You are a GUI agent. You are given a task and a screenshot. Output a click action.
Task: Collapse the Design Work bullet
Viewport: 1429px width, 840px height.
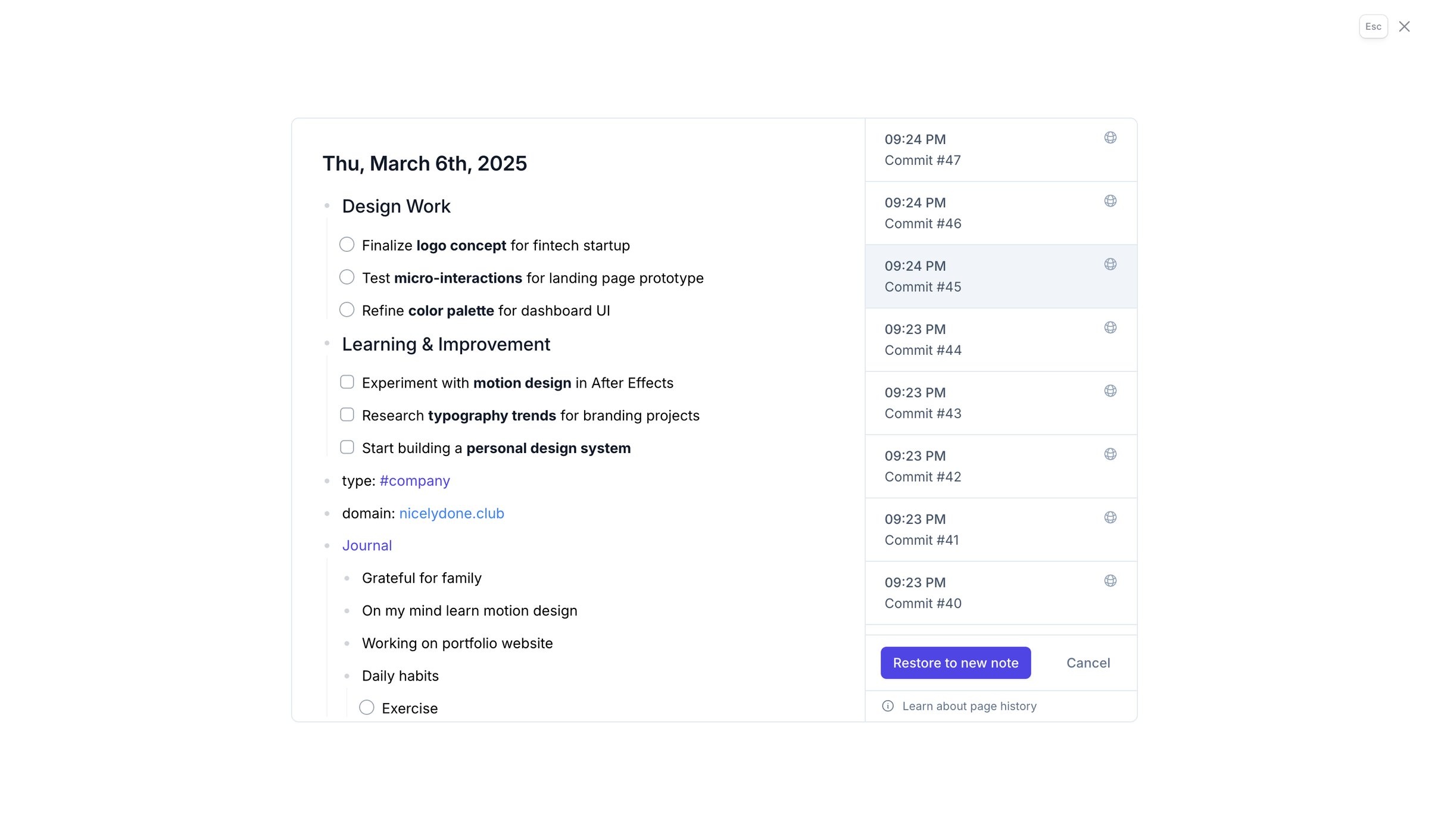coord(327,206)
